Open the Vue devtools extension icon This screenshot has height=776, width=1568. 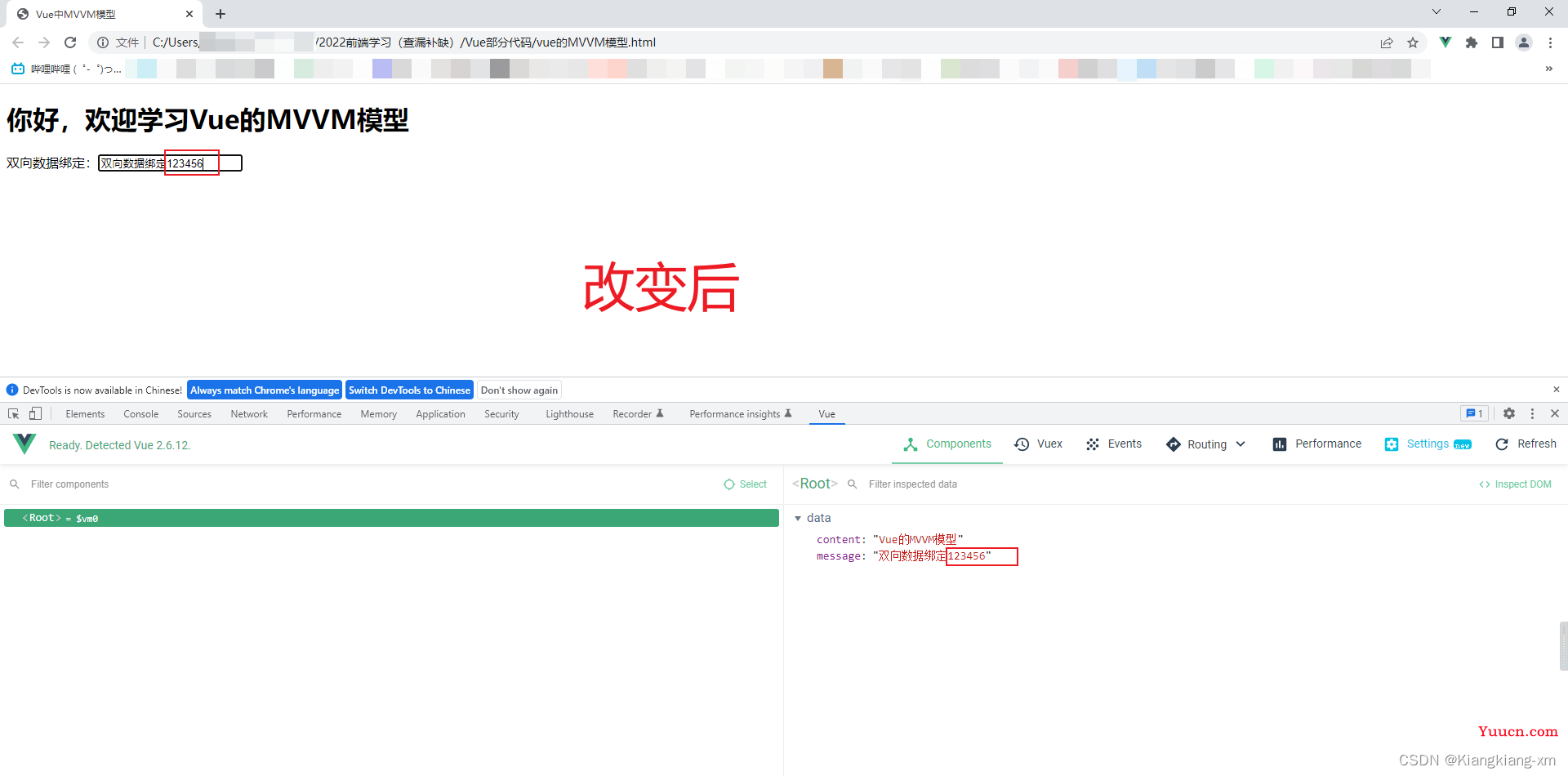1445,42
